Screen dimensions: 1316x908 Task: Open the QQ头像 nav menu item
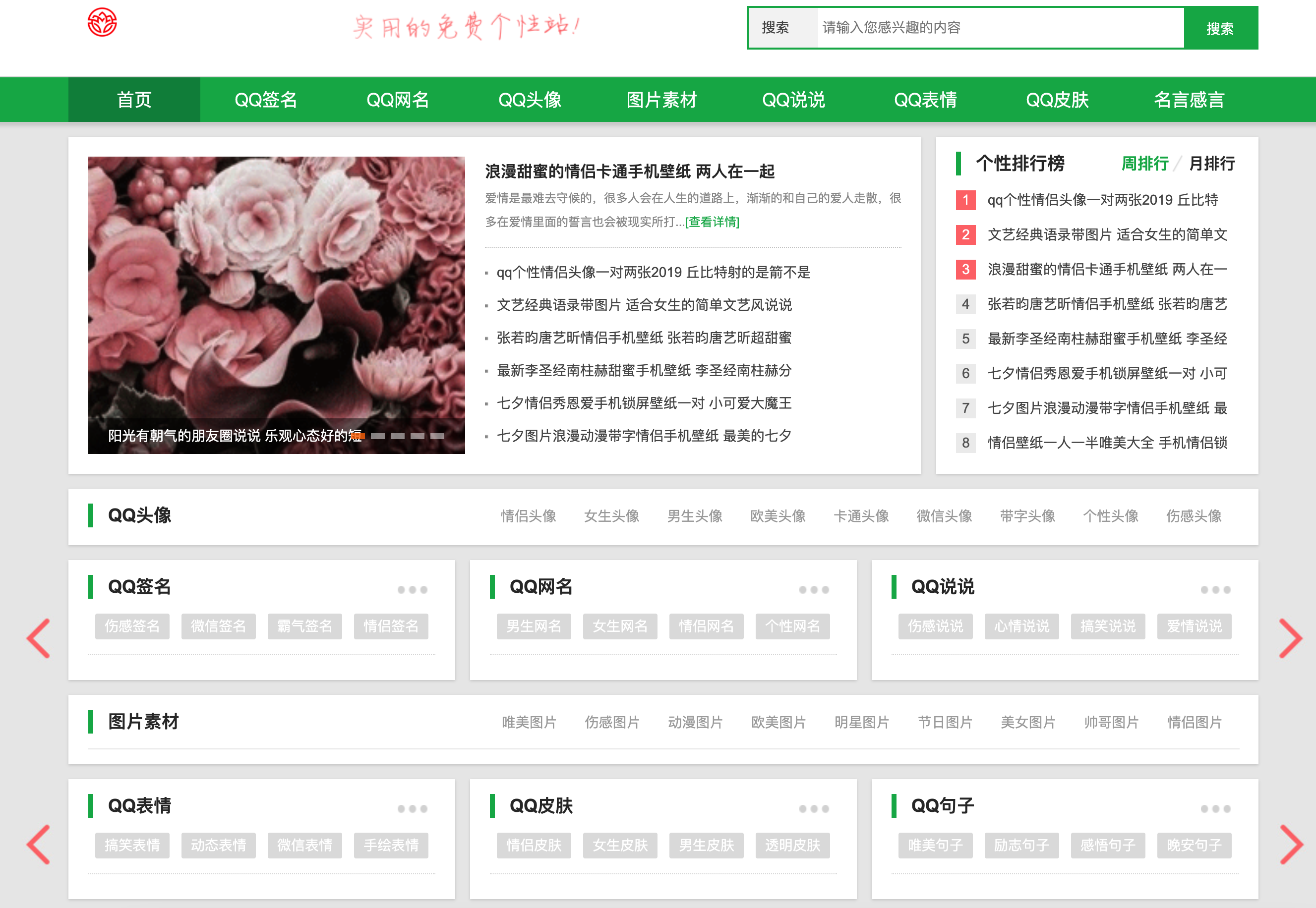click(530, 100)
